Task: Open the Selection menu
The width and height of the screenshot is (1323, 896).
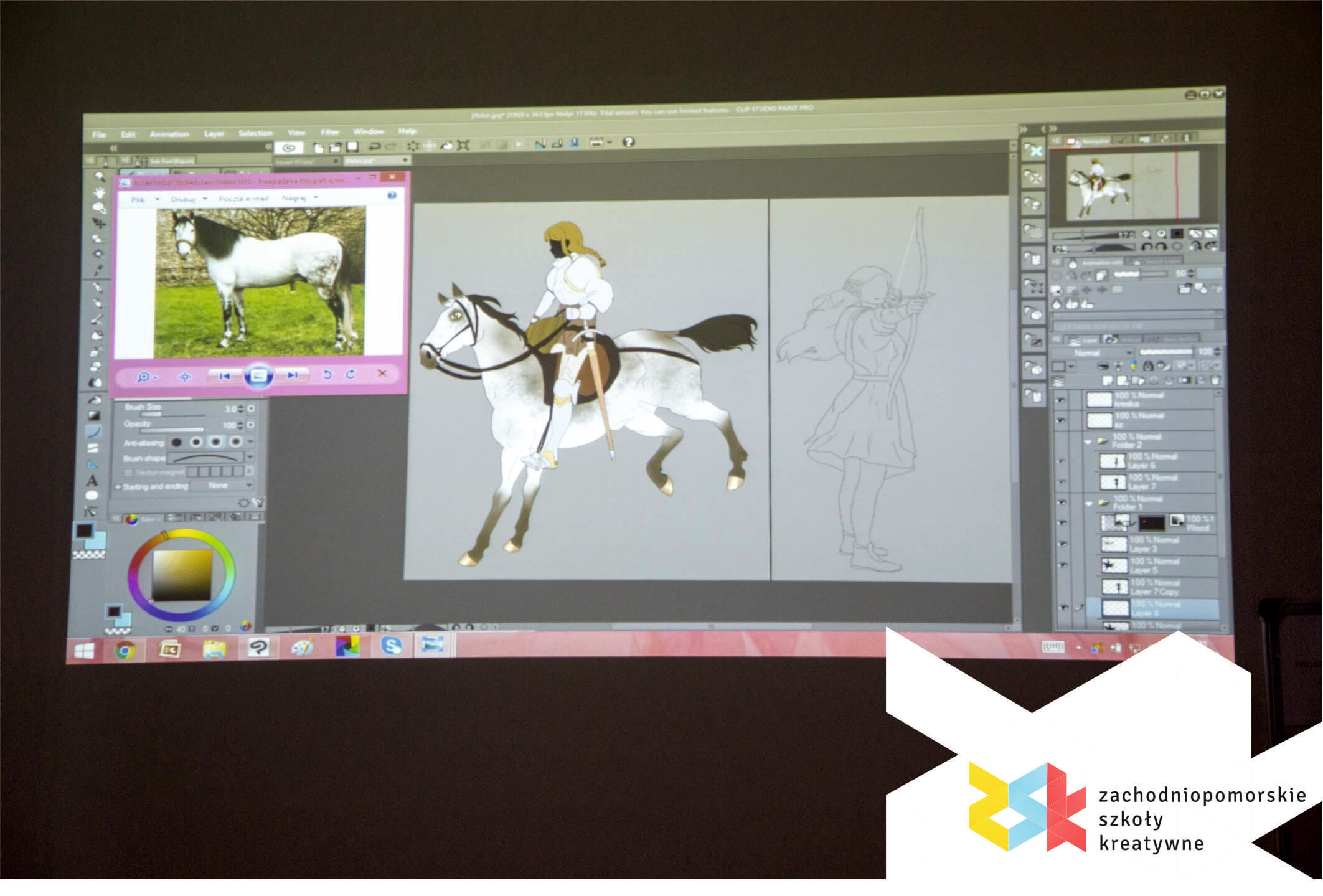Action: 255,133
